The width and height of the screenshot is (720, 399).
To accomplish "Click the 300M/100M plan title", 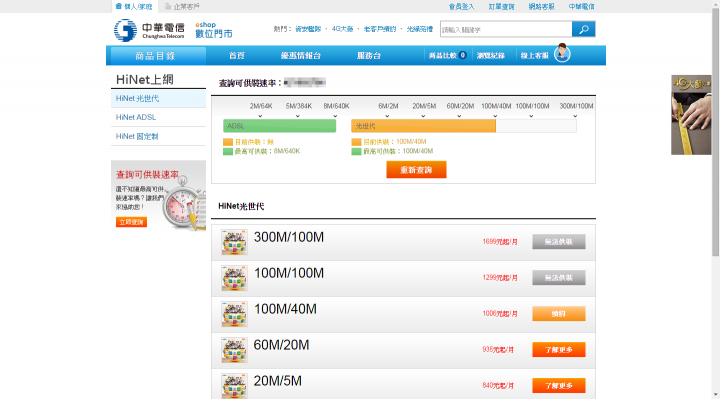I will coord(289,237).
